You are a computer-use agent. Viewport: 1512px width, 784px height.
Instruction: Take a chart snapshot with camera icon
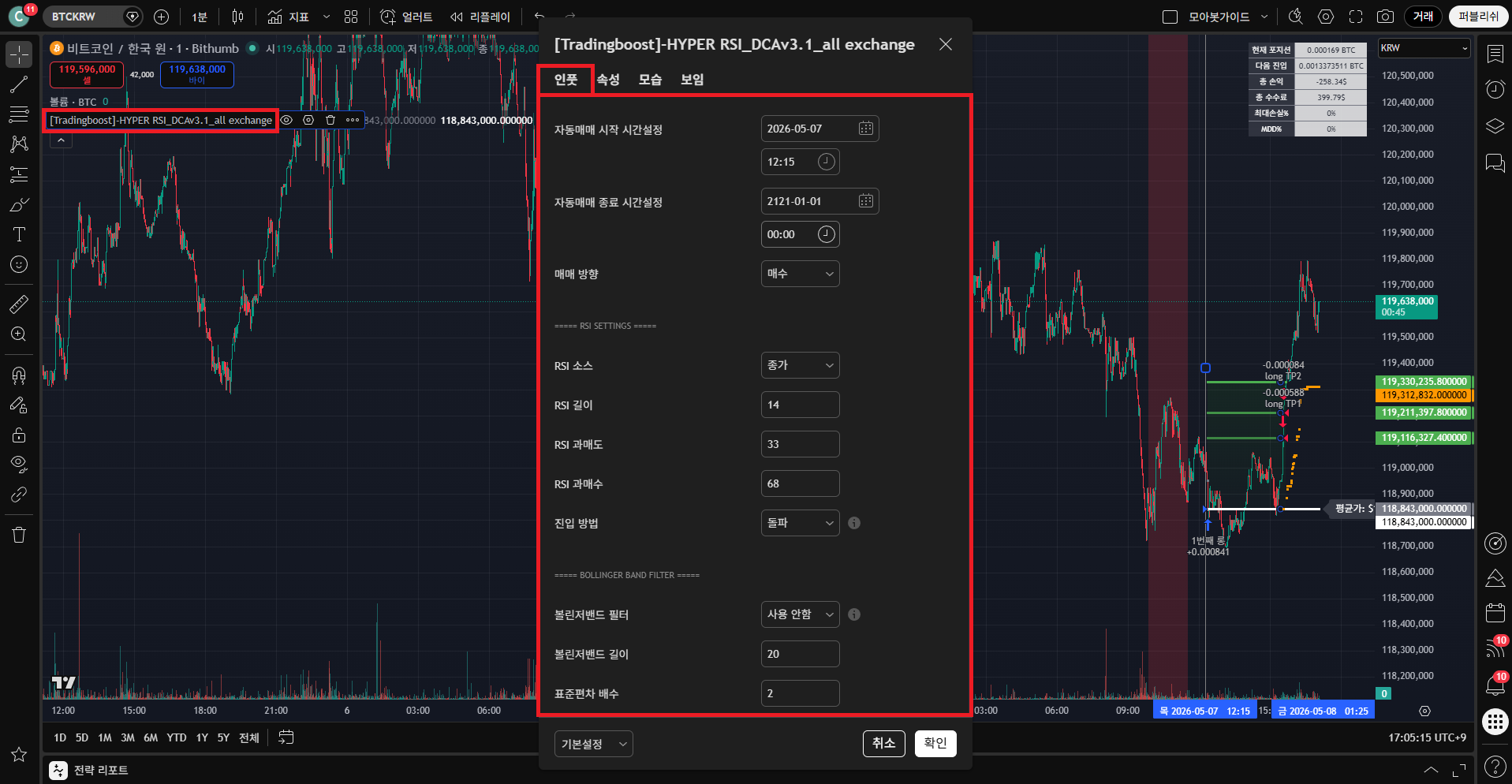tap(1385, 17)
